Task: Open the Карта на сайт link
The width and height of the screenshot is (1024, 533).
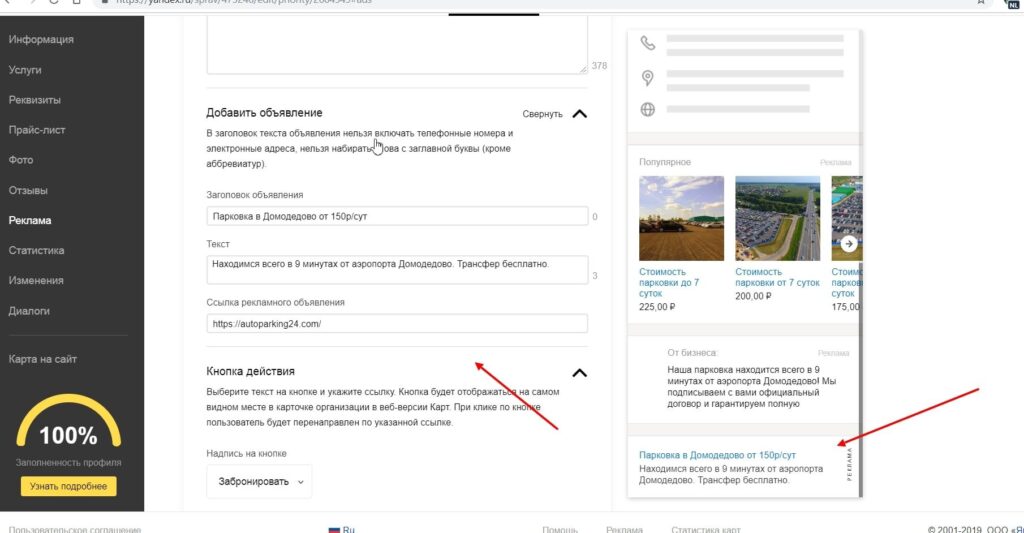Action: click(43, 359)
